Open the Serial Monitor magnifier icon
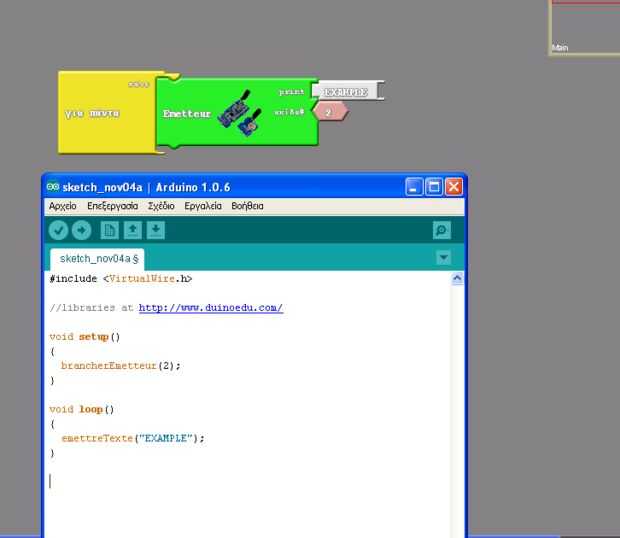620x538 pixels. 442,230
